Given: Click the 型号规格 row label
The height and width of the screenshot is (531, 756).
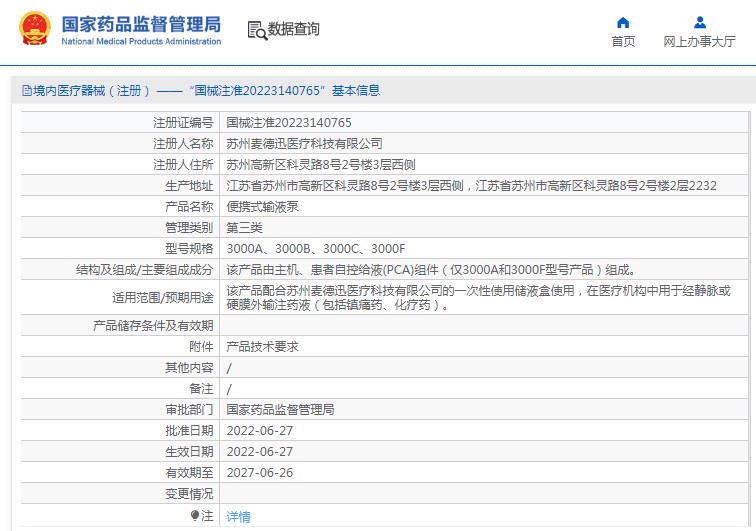Looking at the screenshot, I should pyautogui.click(x=189, y=249).
